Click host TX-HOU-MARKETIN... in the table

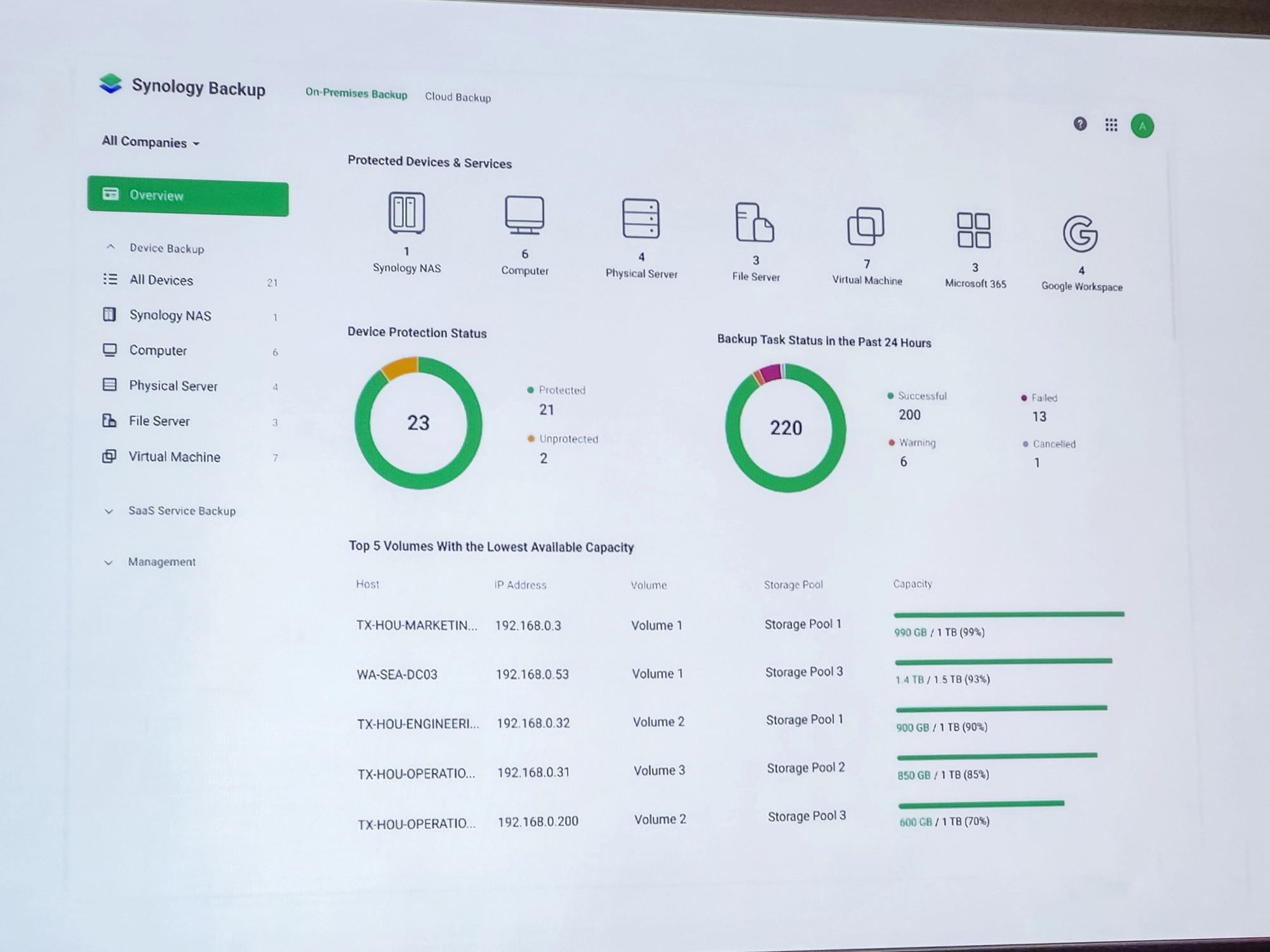coord(417,625)
